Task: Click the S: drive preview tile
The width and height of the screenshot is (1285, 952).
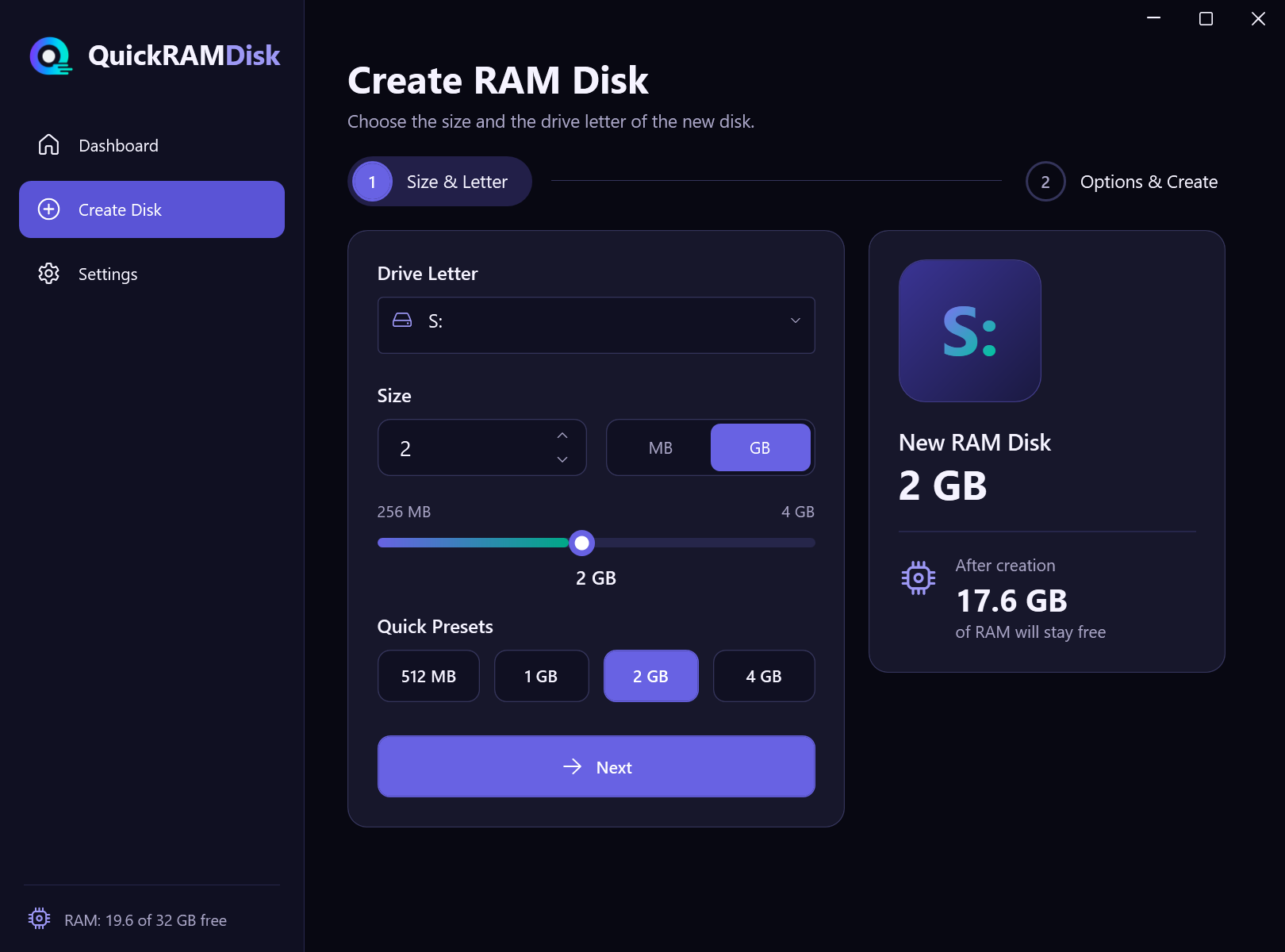Action: coord(969,331)
